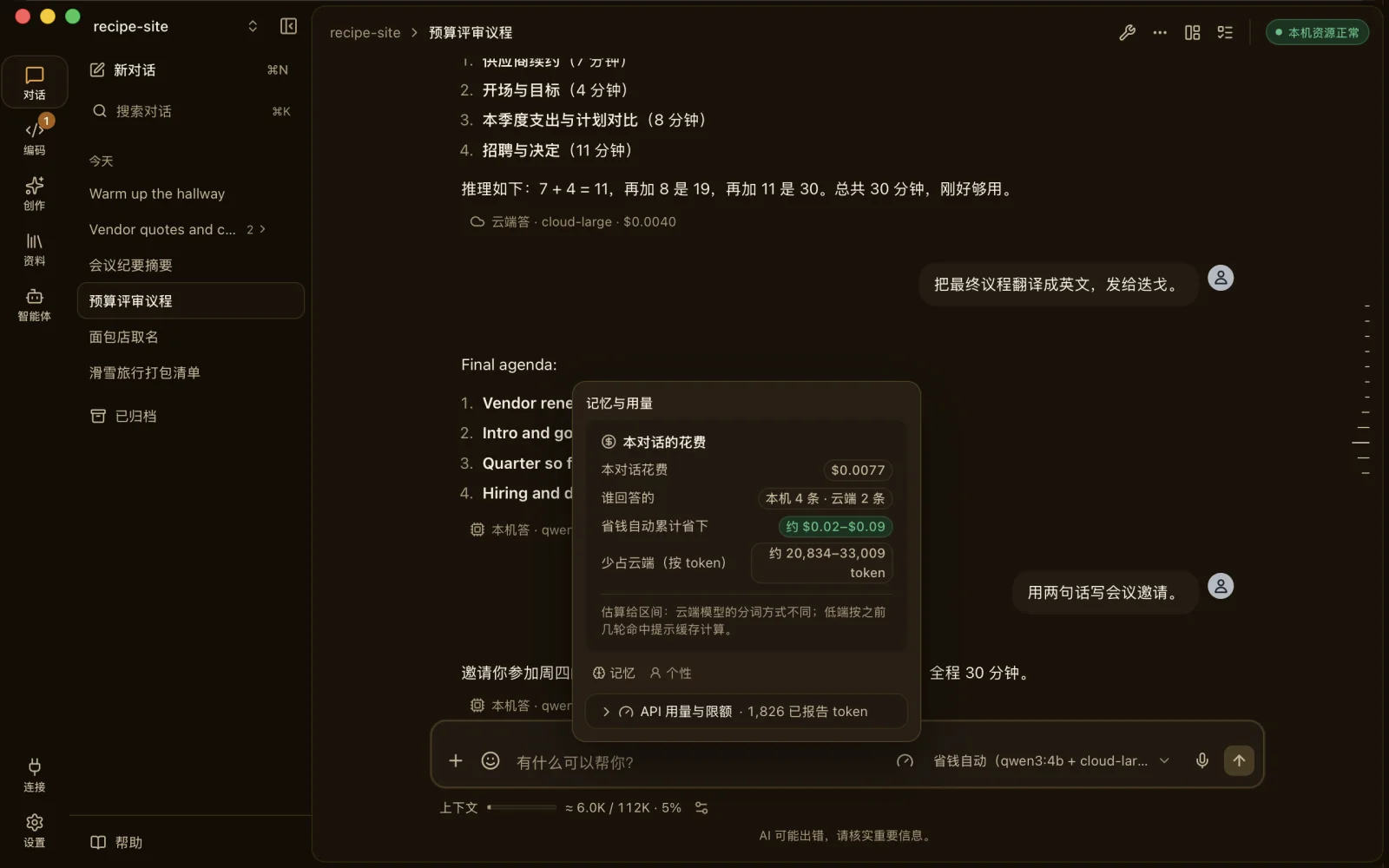This screenshot has height=868, width=1389.
Task: Expand the Vendor quotes conversation thread
Action: pos(256,229)
